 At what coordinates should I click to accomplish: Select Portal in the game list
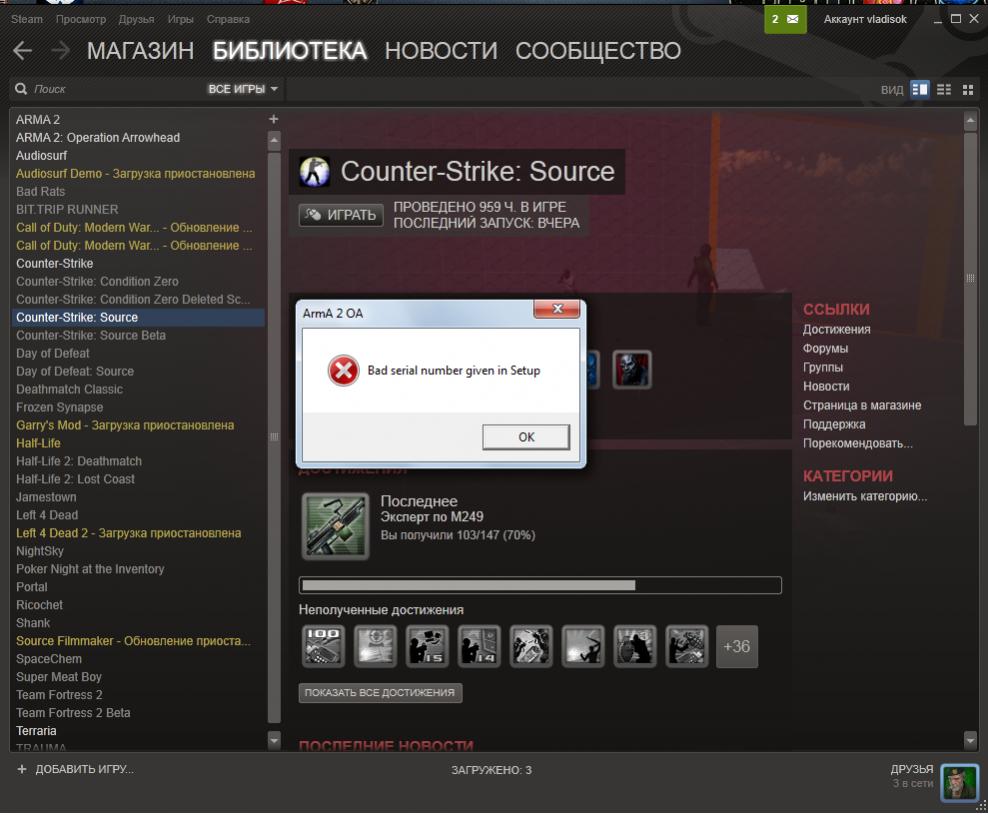[139, 587]
